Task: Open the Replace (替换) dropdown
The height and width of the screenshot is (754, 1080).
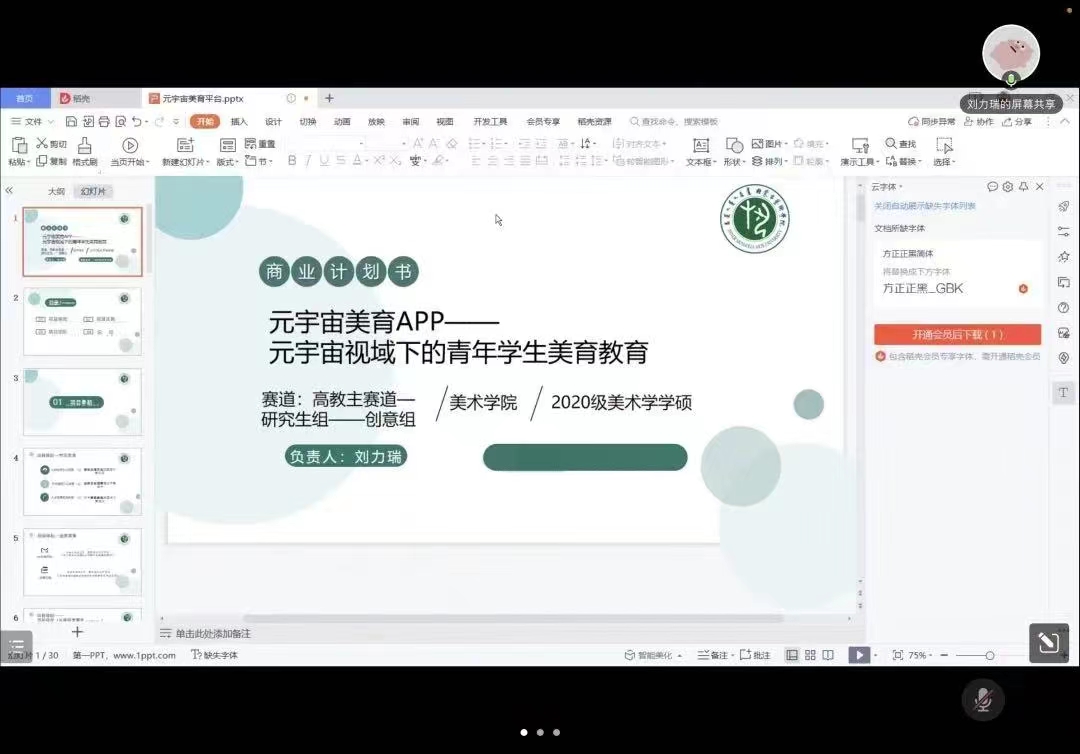Action: (903, 161)
